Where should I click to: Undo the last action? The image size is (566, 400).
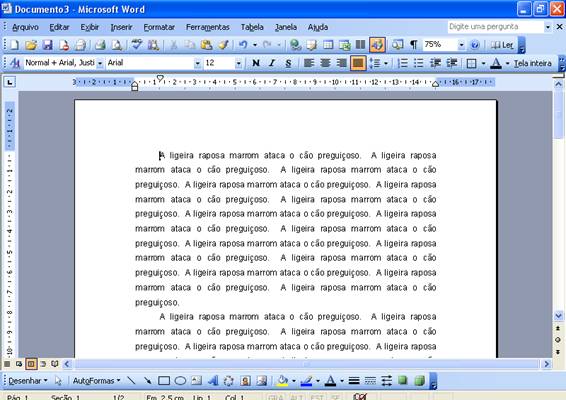243,45
